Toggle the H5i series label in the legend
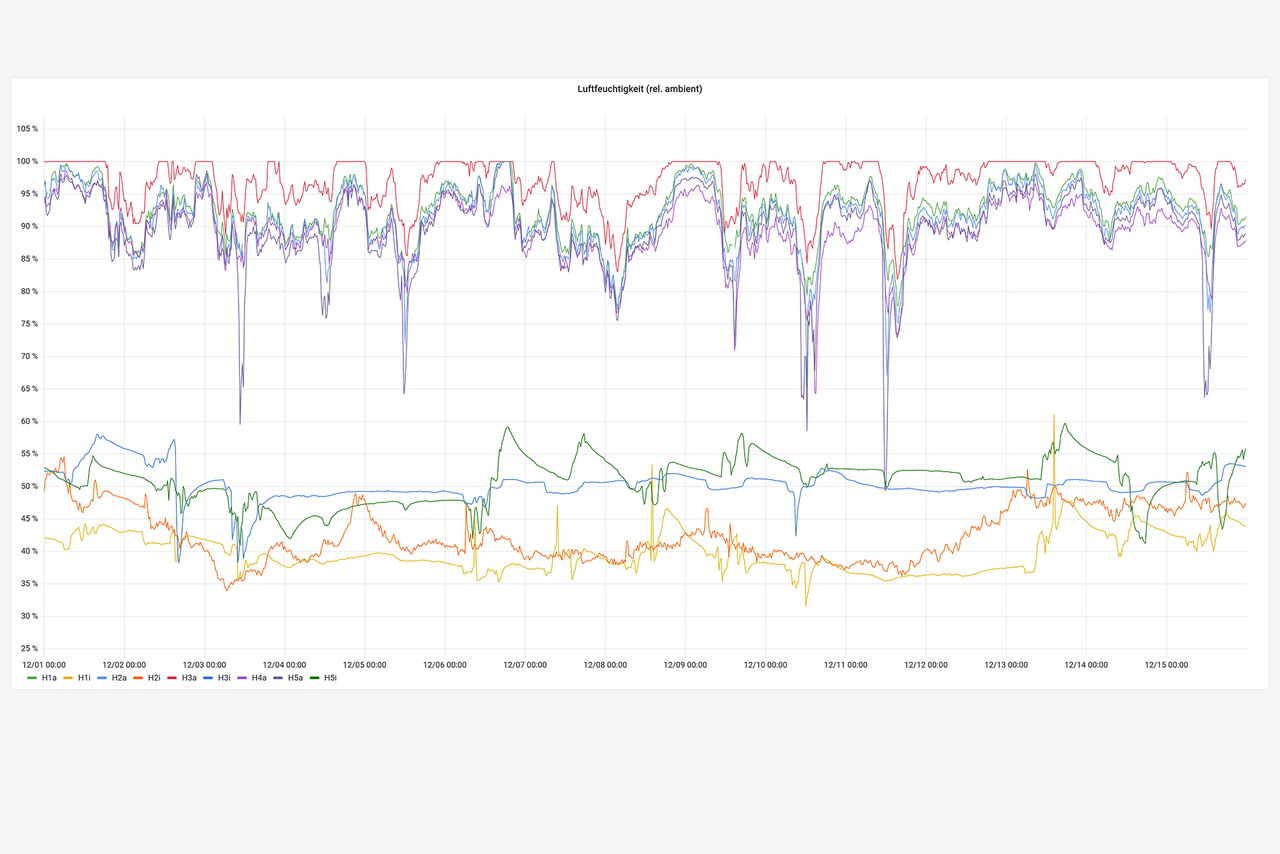Screen dimensions: 1280x854 click(x=330, y=678)
